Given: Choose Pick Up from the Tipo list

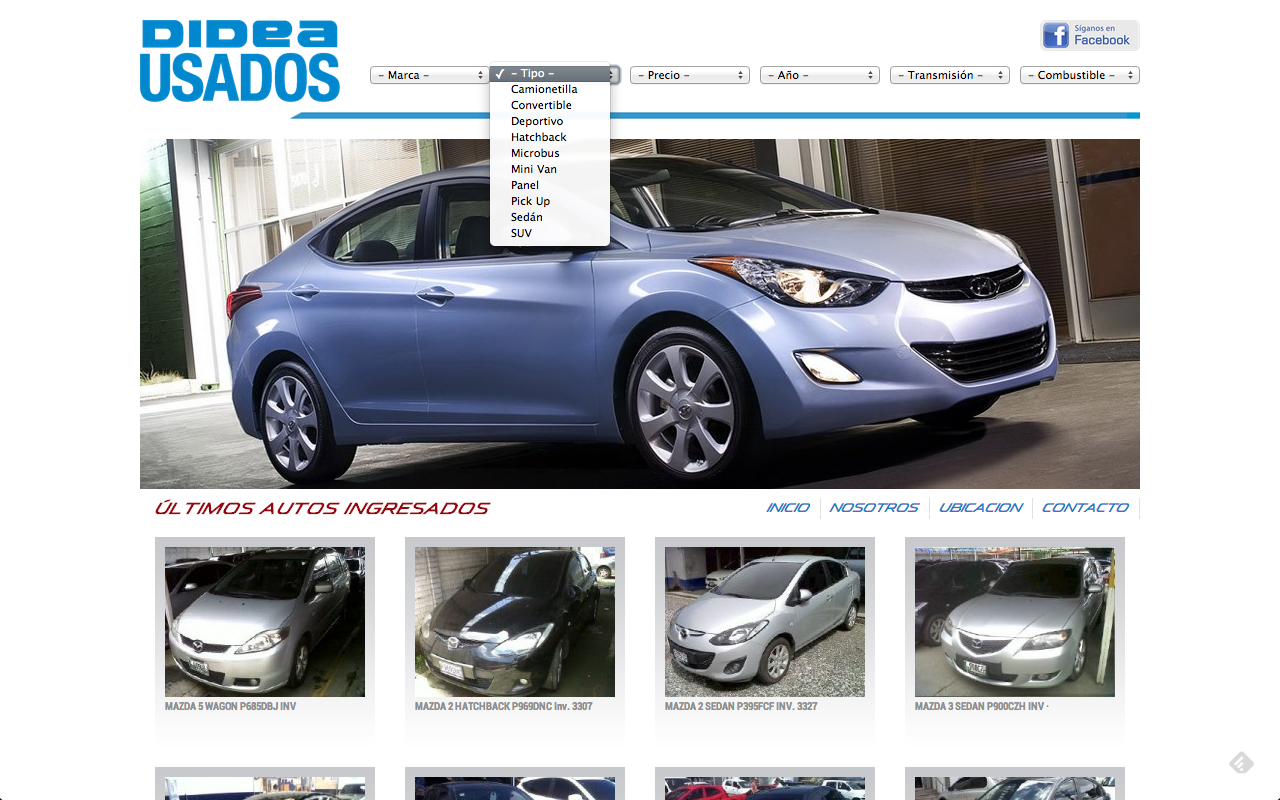Looking at the screenshot, I should tap(550, 201).
